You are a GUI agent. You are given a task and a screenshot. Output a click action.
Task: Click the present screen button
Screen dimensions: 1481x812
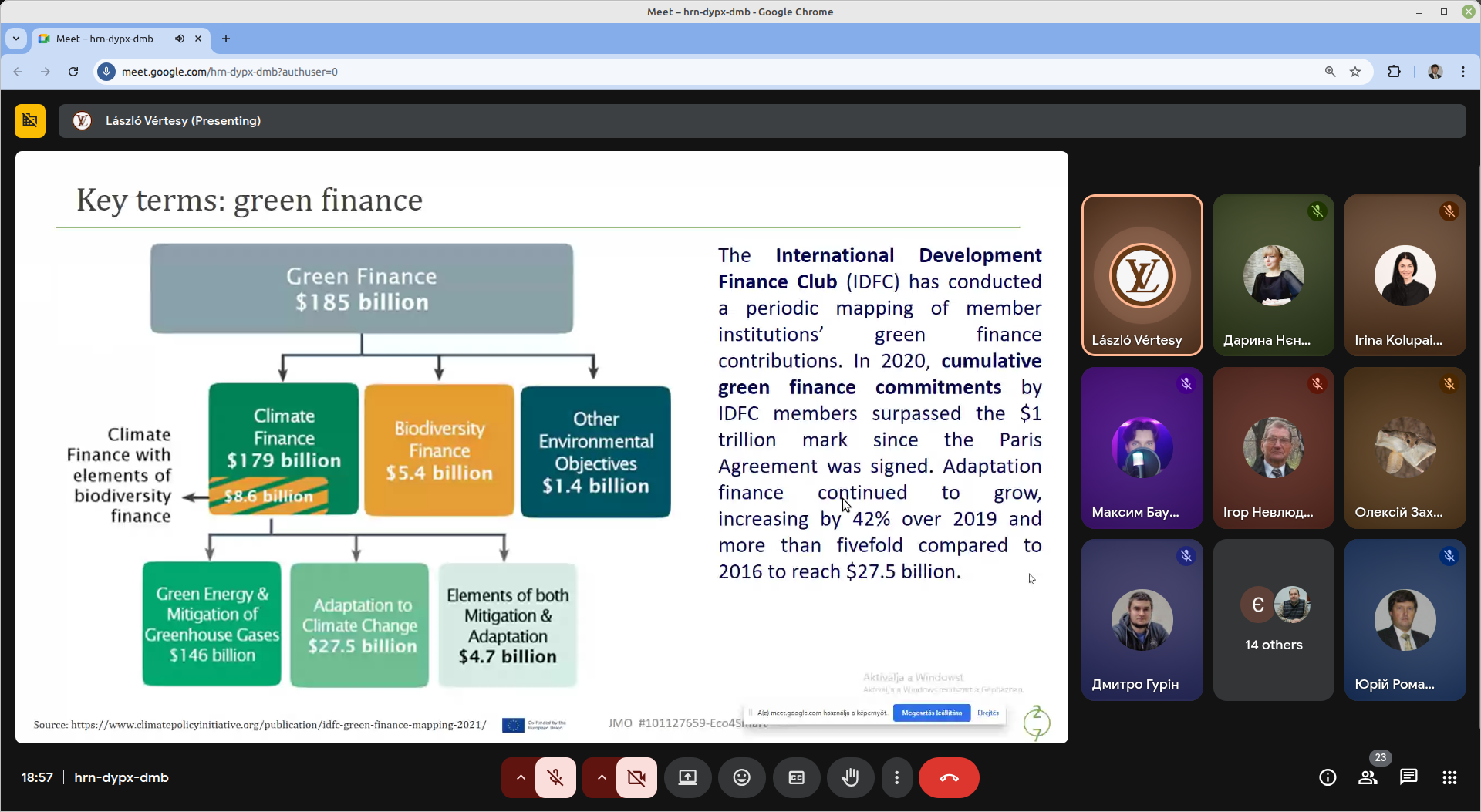[687, 777]
